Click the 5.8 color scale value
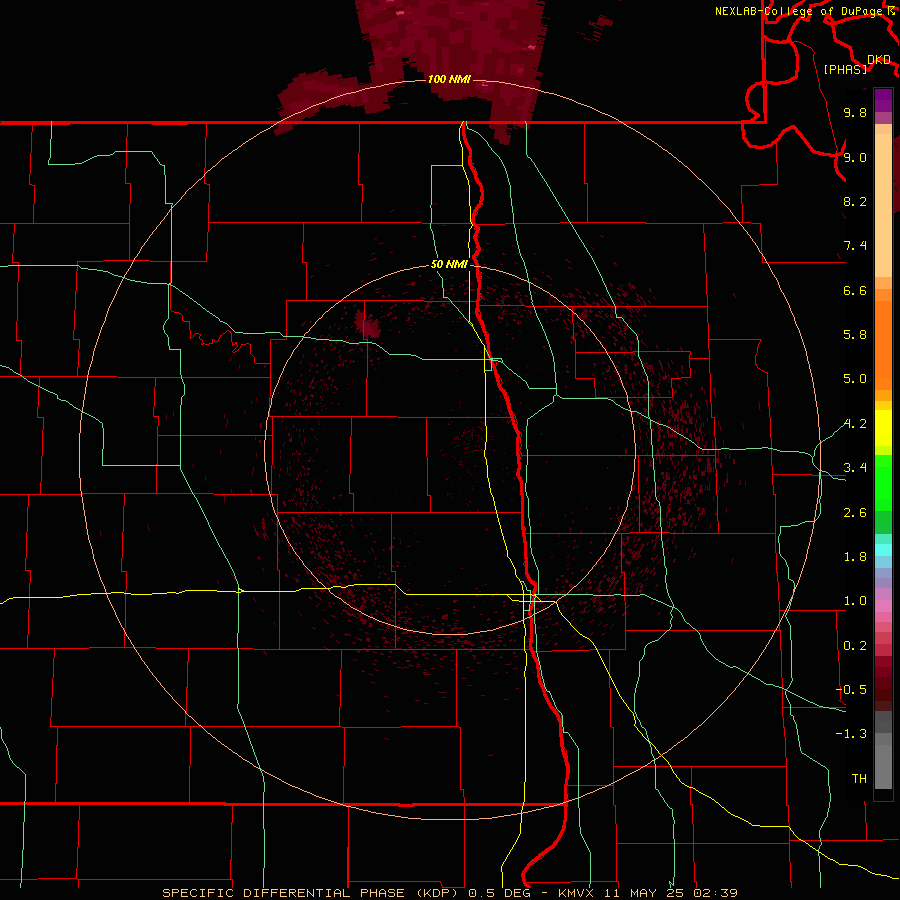This screenshot has height=900, width=900. pyautogui.click(x=855, y=335)
